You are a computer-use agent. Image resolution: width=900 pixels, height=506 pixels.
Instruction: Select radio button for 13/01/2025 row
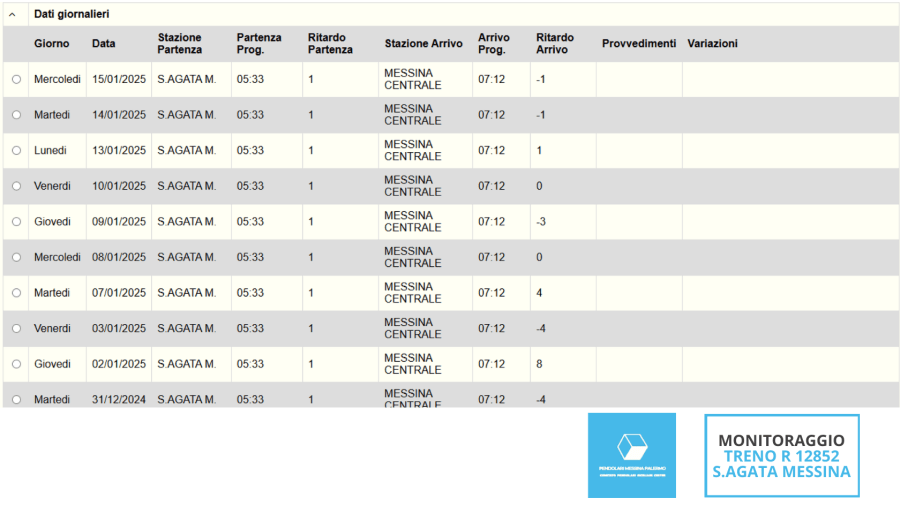point(16,151)
